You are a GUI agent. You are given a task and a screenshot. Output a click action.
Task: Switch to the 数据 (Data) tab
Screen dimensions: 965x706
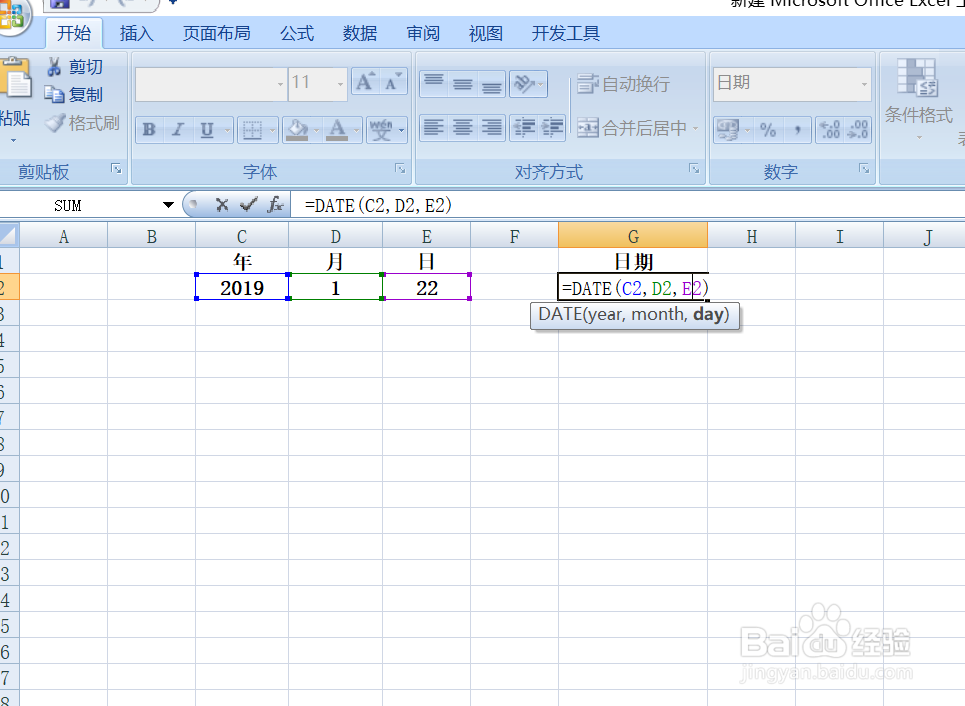point(360,33)
